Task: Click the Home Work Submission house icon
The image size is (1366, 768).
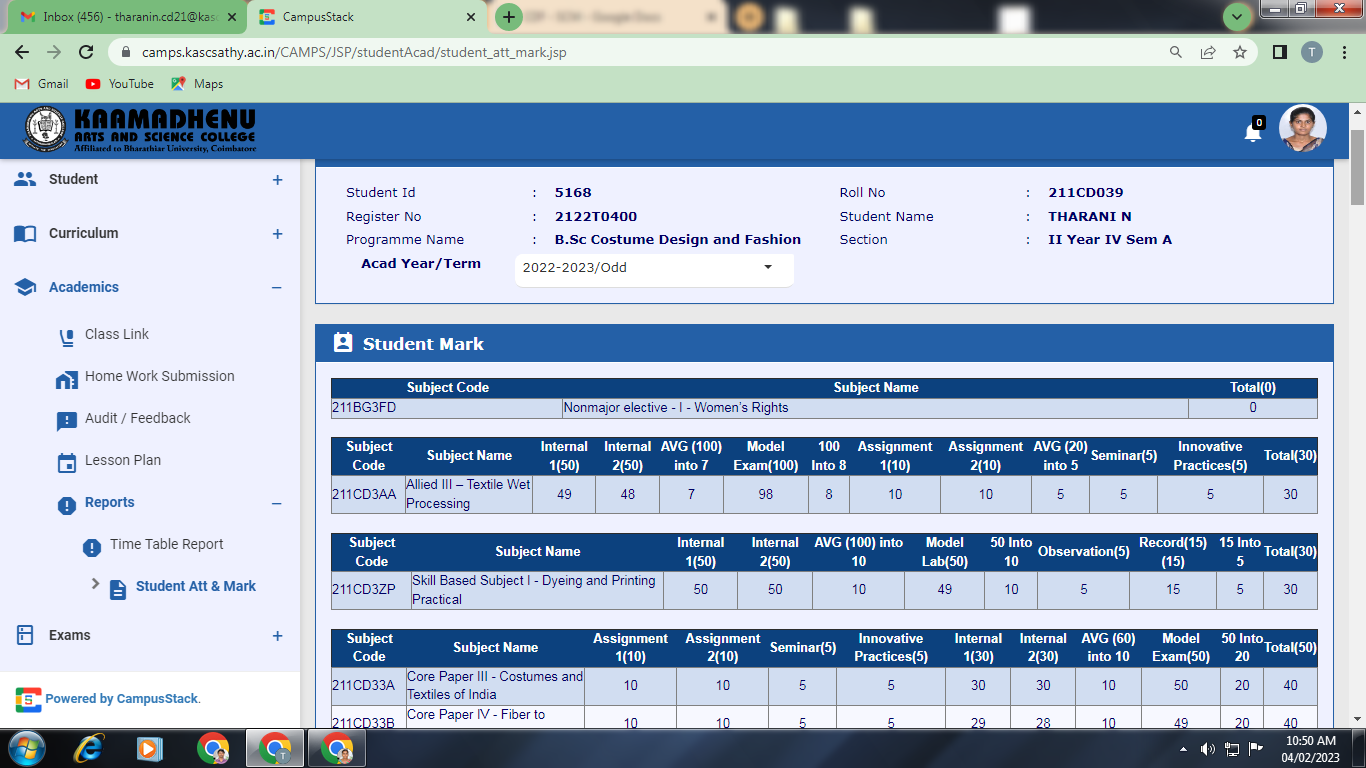Action: click(67, 378)
